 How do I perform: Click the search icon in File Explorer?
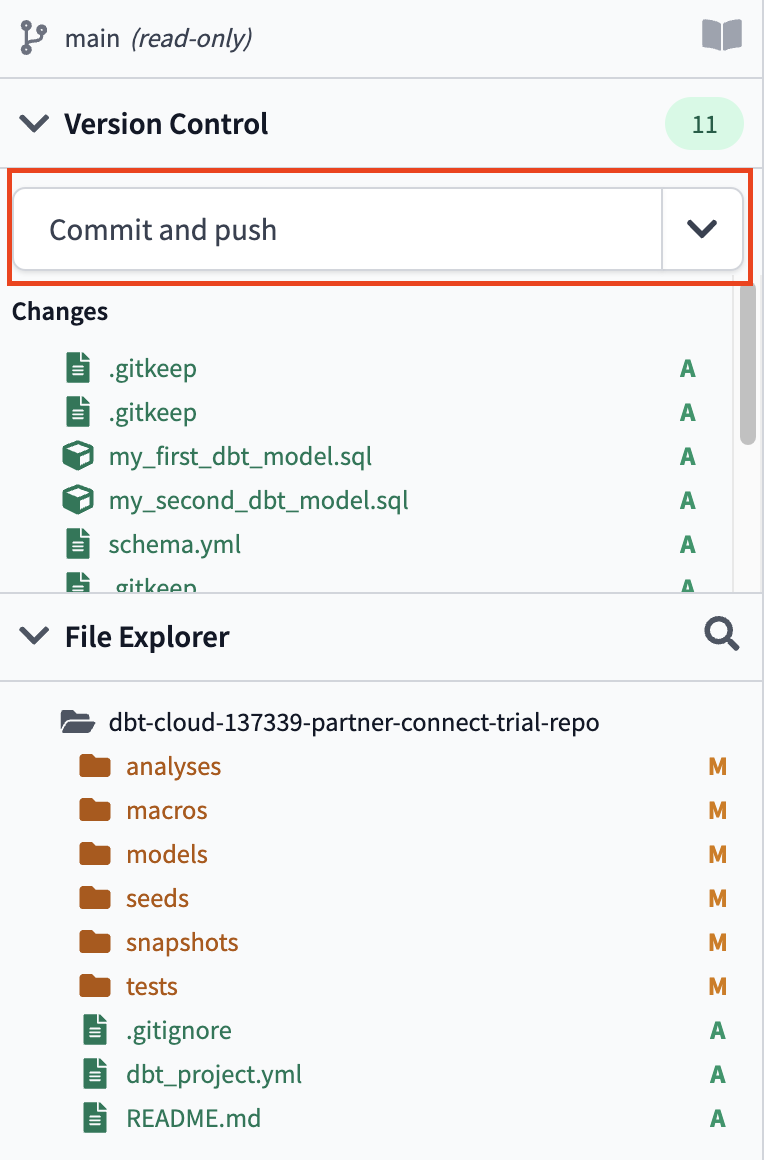pyautogui.click(x=722, y=635)
